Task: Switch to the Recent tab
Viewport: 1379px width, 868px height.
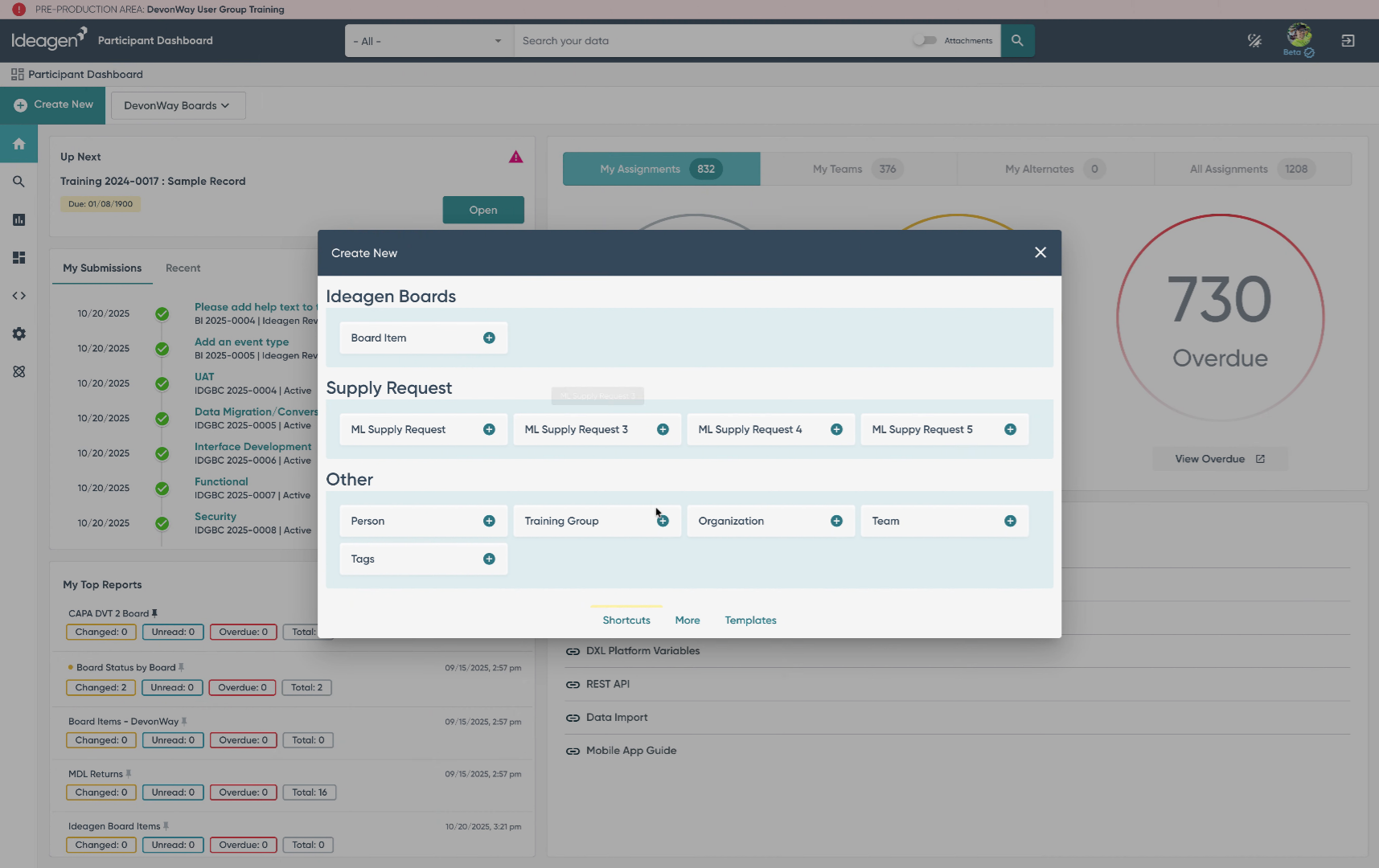Action: tap(183, 268)
